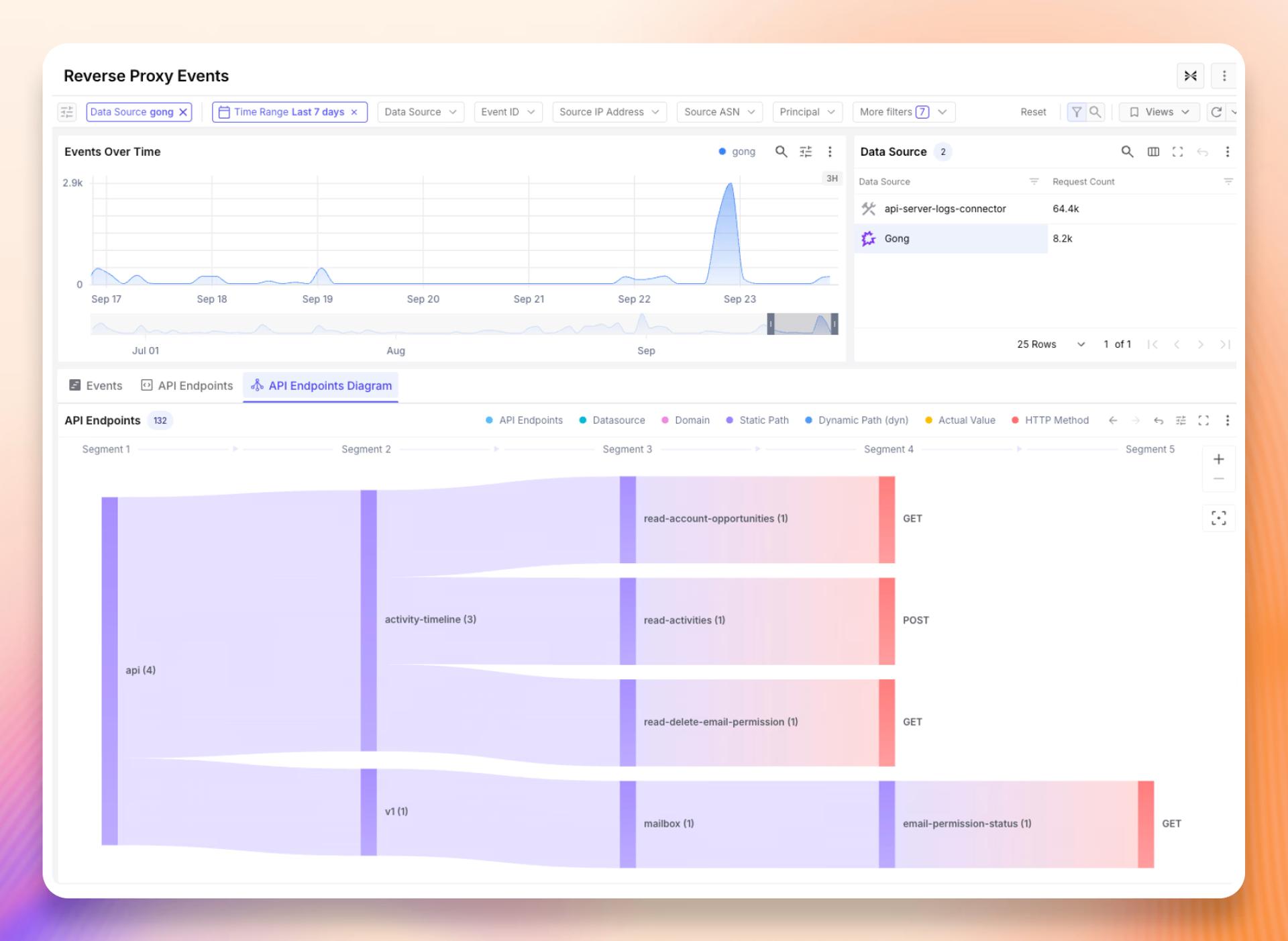Image resolution: width=1288 pixels, height=941 pixels.
Task: Open the Data Source panel more options menu
Action: (1227, 152)
